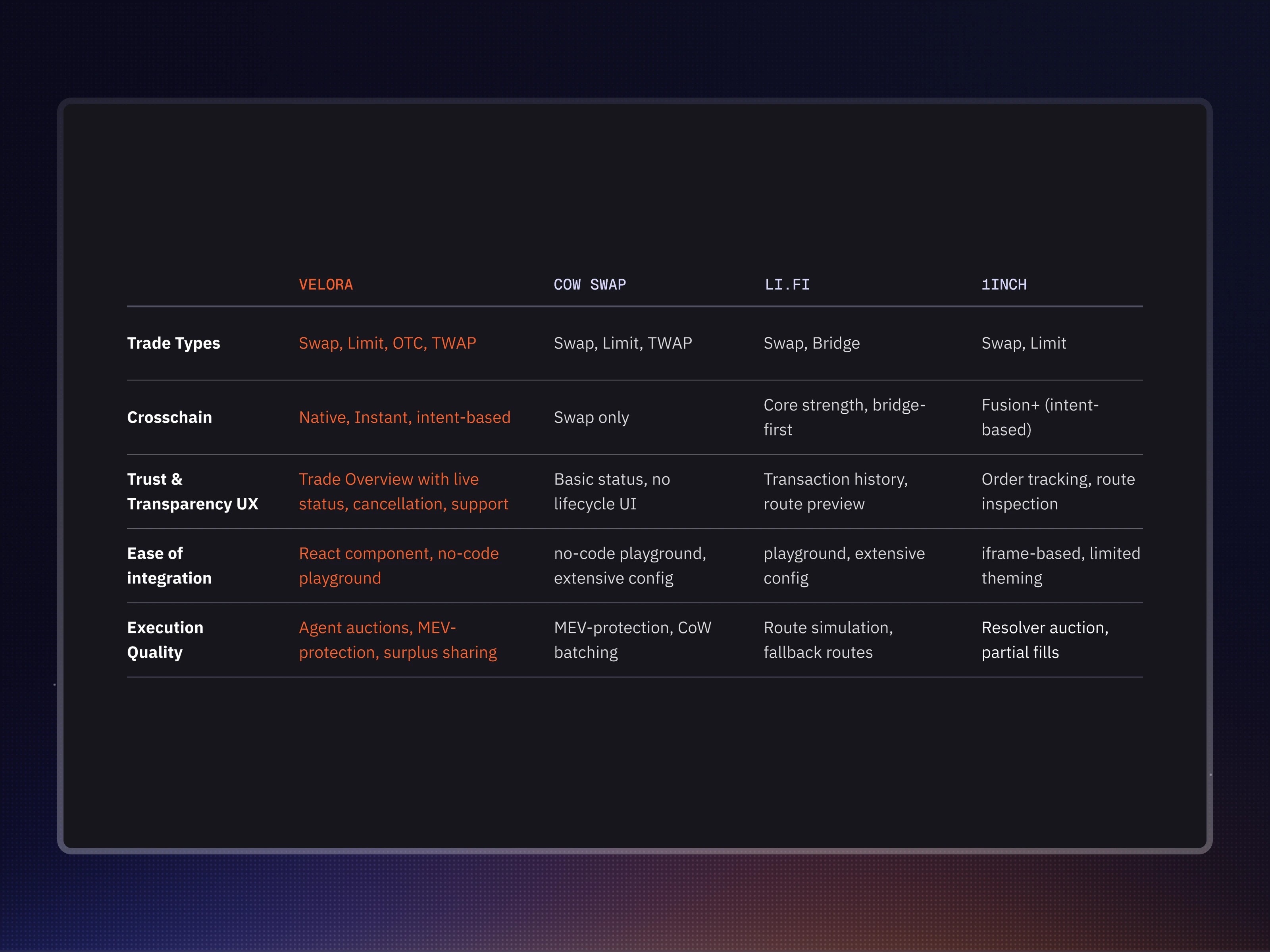Click 'Transaction history, route preview' cell
This screenshot has width=1270, height=952.
pyautogui.click(x=836, y=491)
